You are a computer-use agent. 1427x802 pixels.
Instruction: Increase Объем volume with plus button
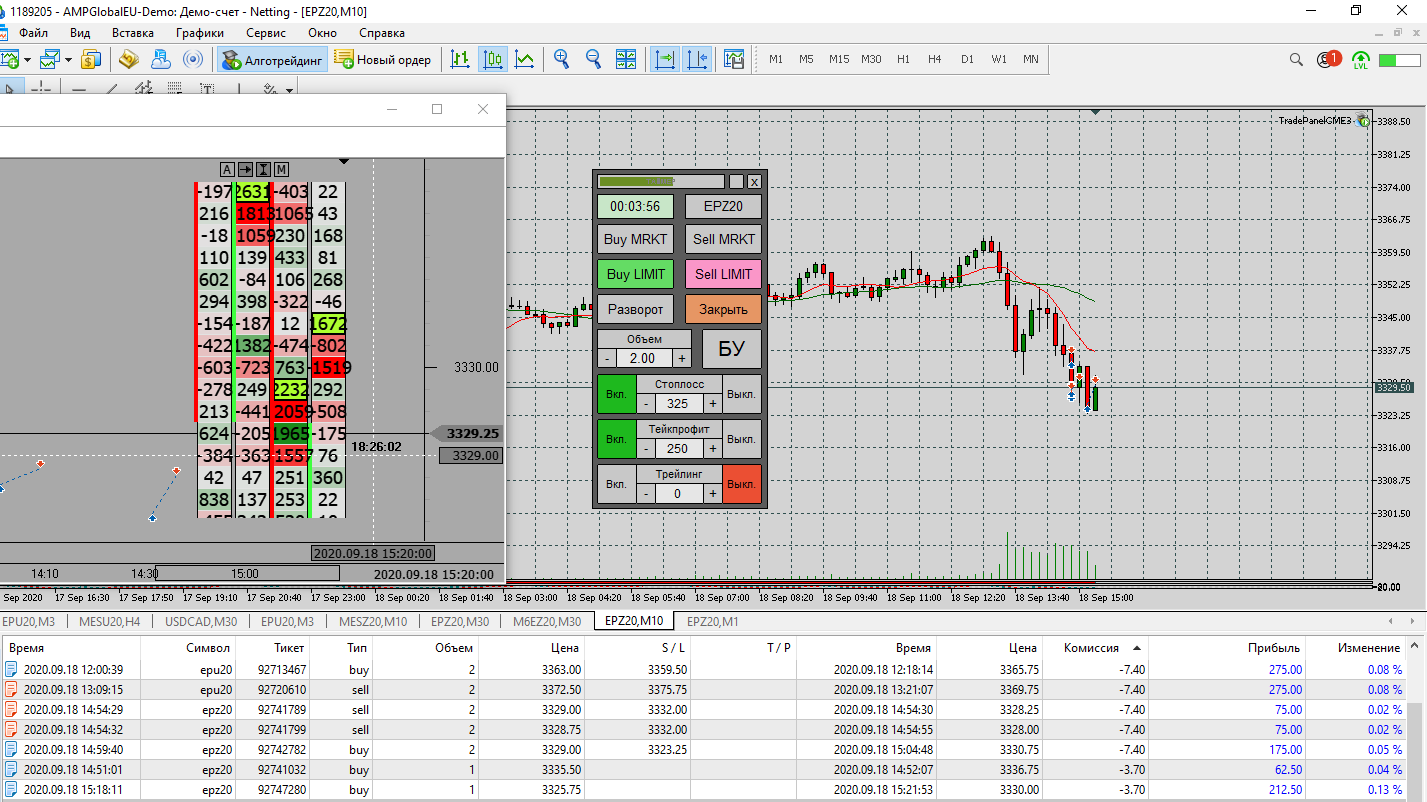tap(682, 358)
